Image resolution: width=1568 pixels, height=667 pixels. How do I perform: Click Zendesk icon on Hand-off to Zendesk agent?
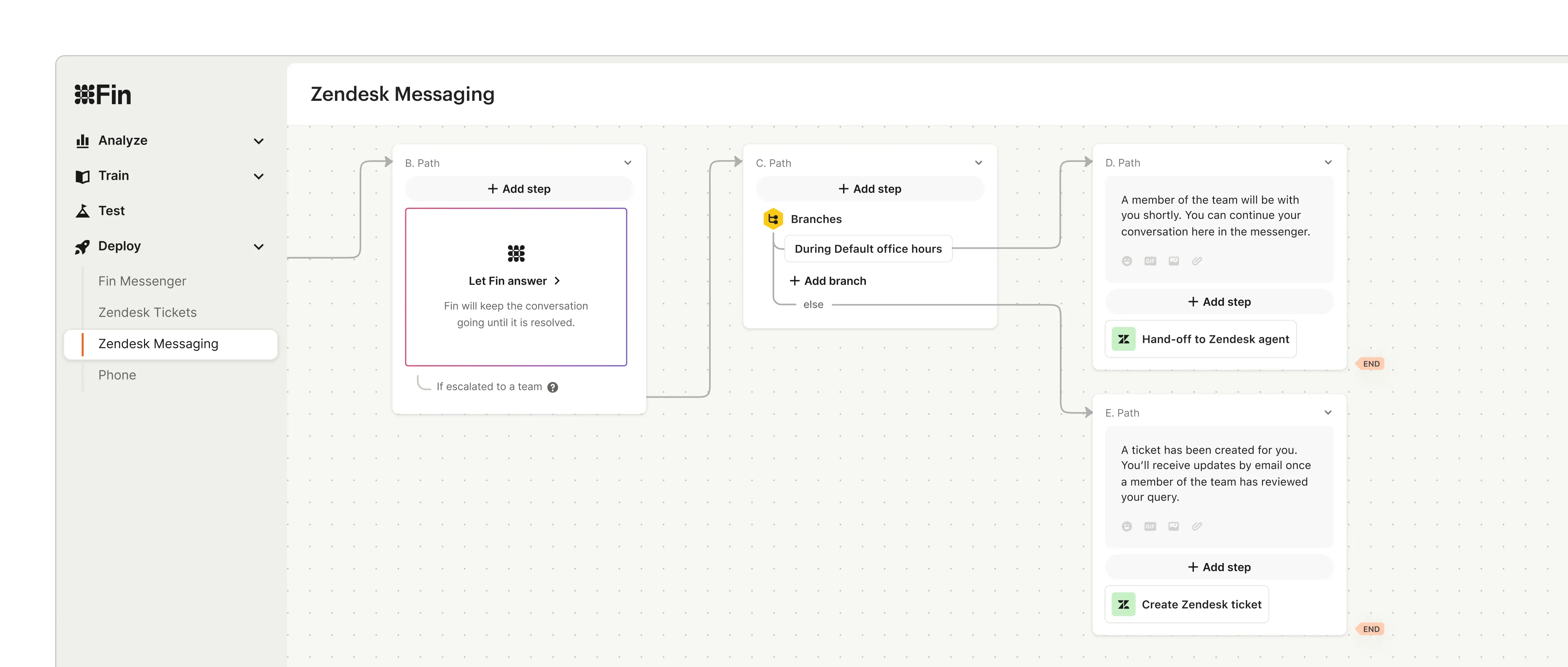coord(1124,339)
